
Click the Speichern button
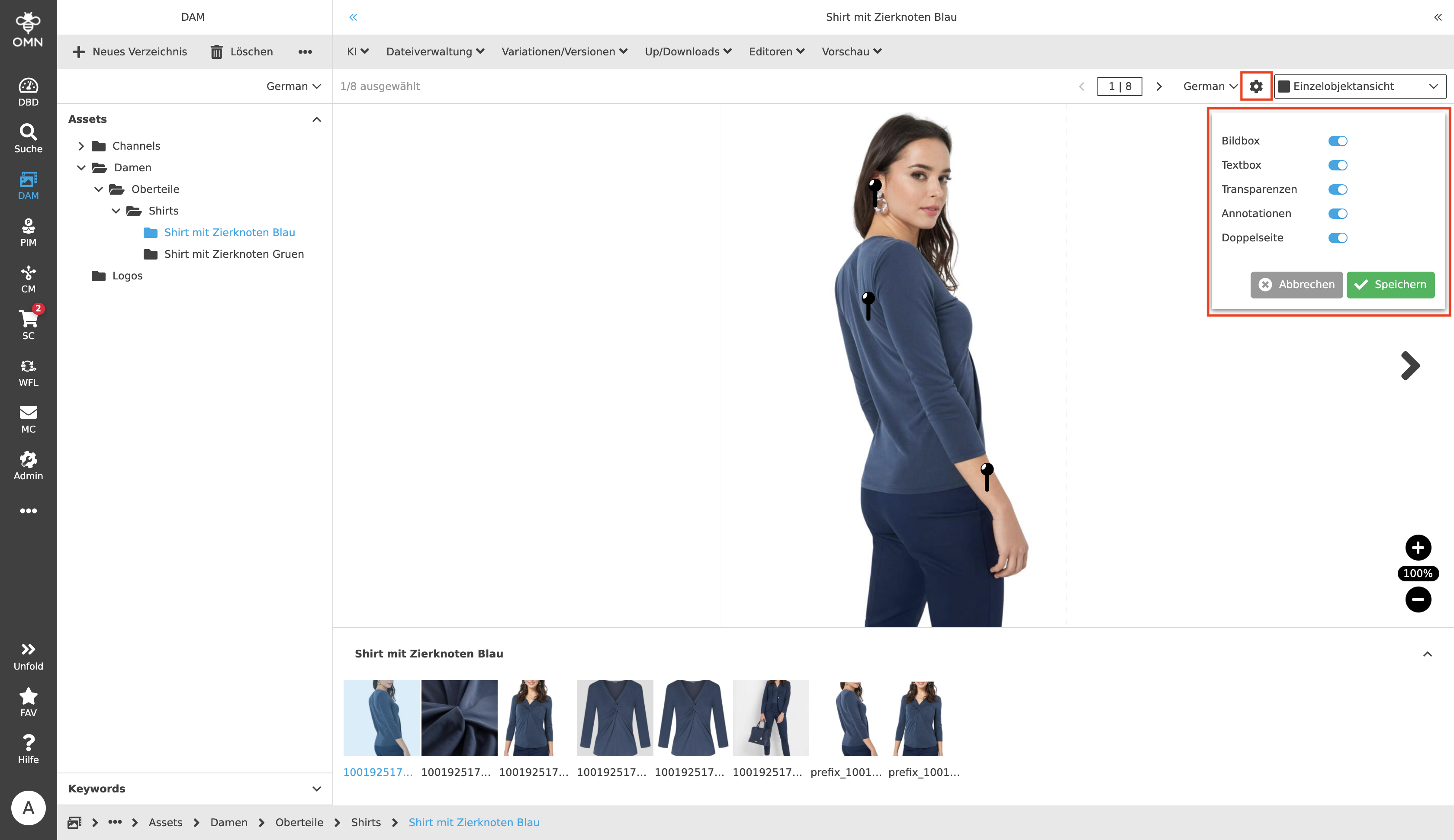coord(1390,285)
